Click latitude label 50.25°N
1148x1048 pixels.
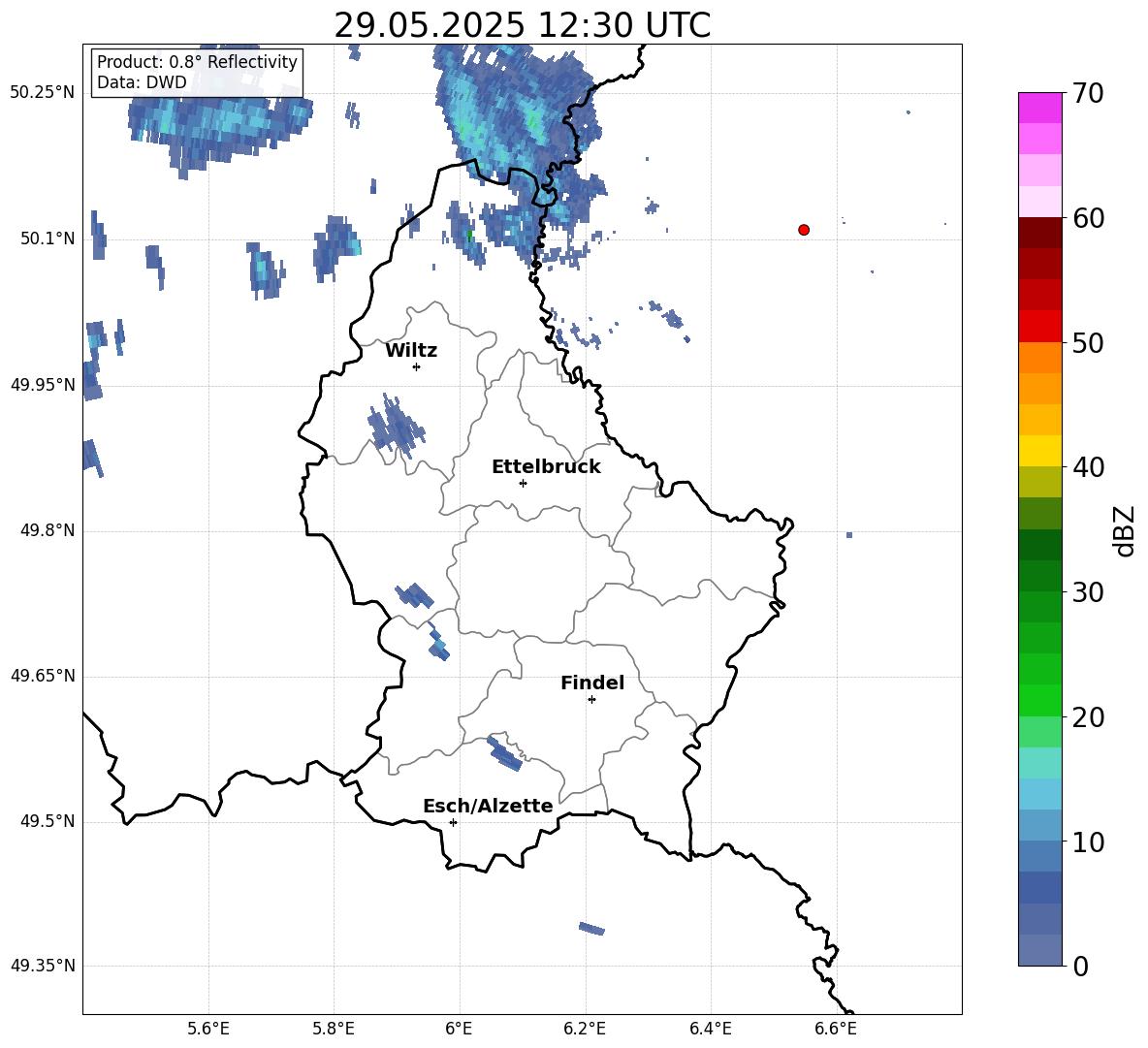coord(43,93)
